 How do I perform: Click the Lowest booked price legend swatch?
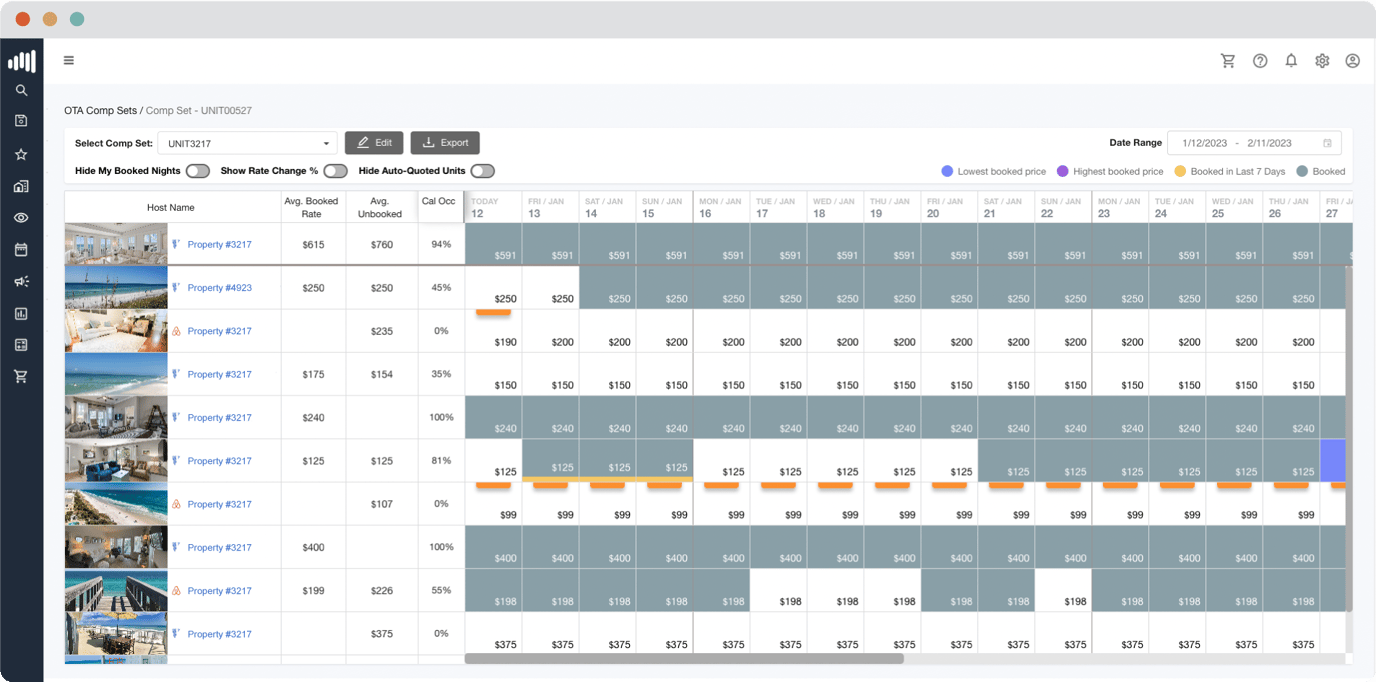click(x=947, y=171)
